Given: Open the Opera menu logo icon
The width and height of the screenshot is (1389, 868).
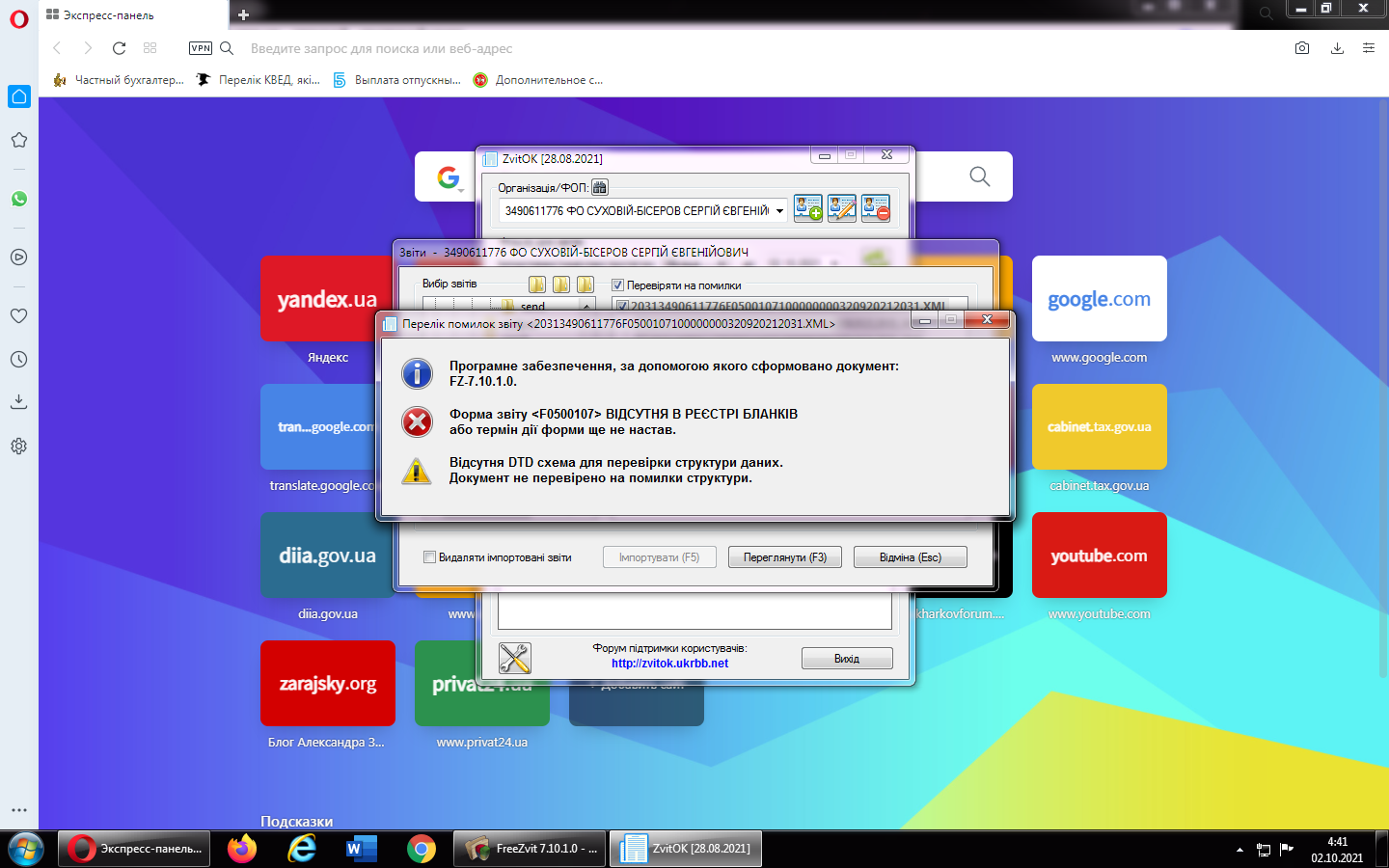Looking at the screenshot, I should point(19,18).
